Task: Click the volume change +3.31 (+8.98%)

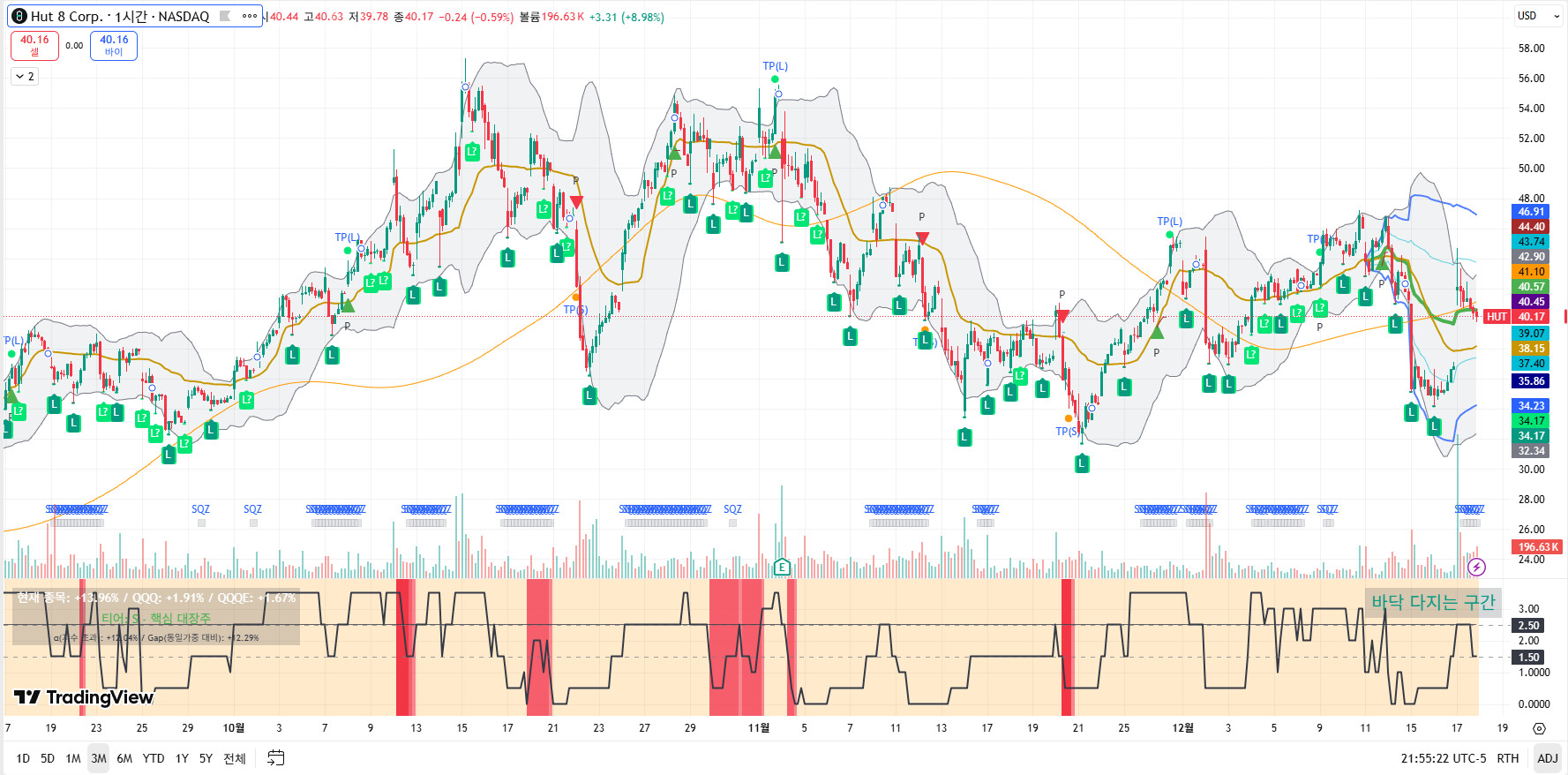Action: [x=626, y=17]
